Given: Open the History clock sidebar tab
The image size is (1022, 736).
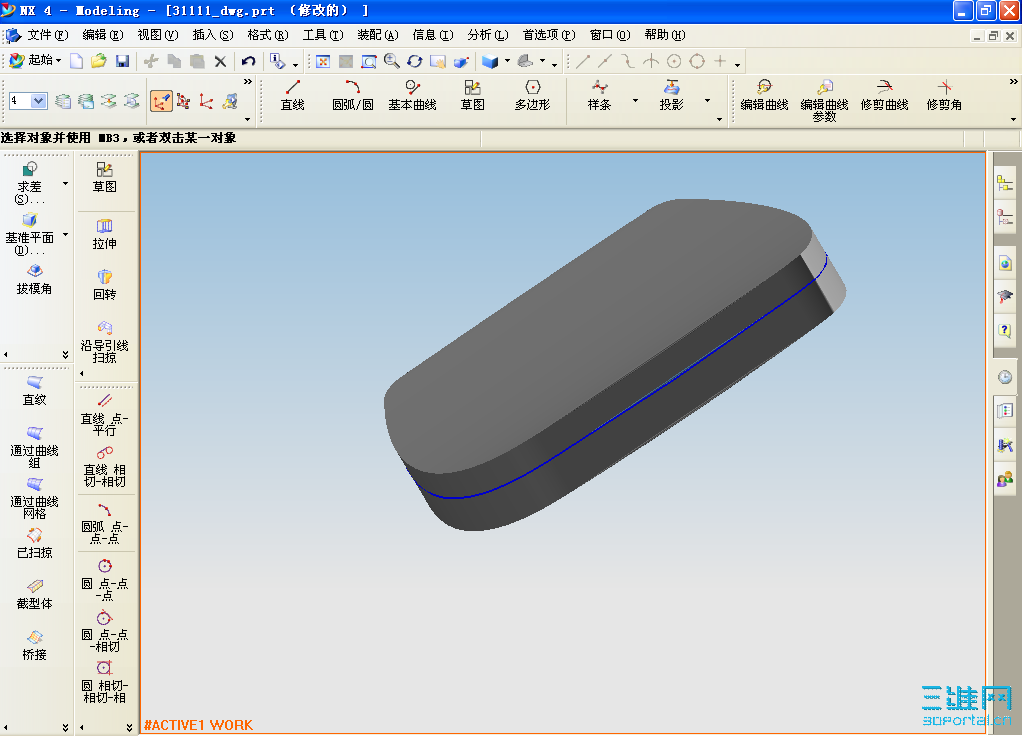Looking at the screenshot, I should 1005,377.
